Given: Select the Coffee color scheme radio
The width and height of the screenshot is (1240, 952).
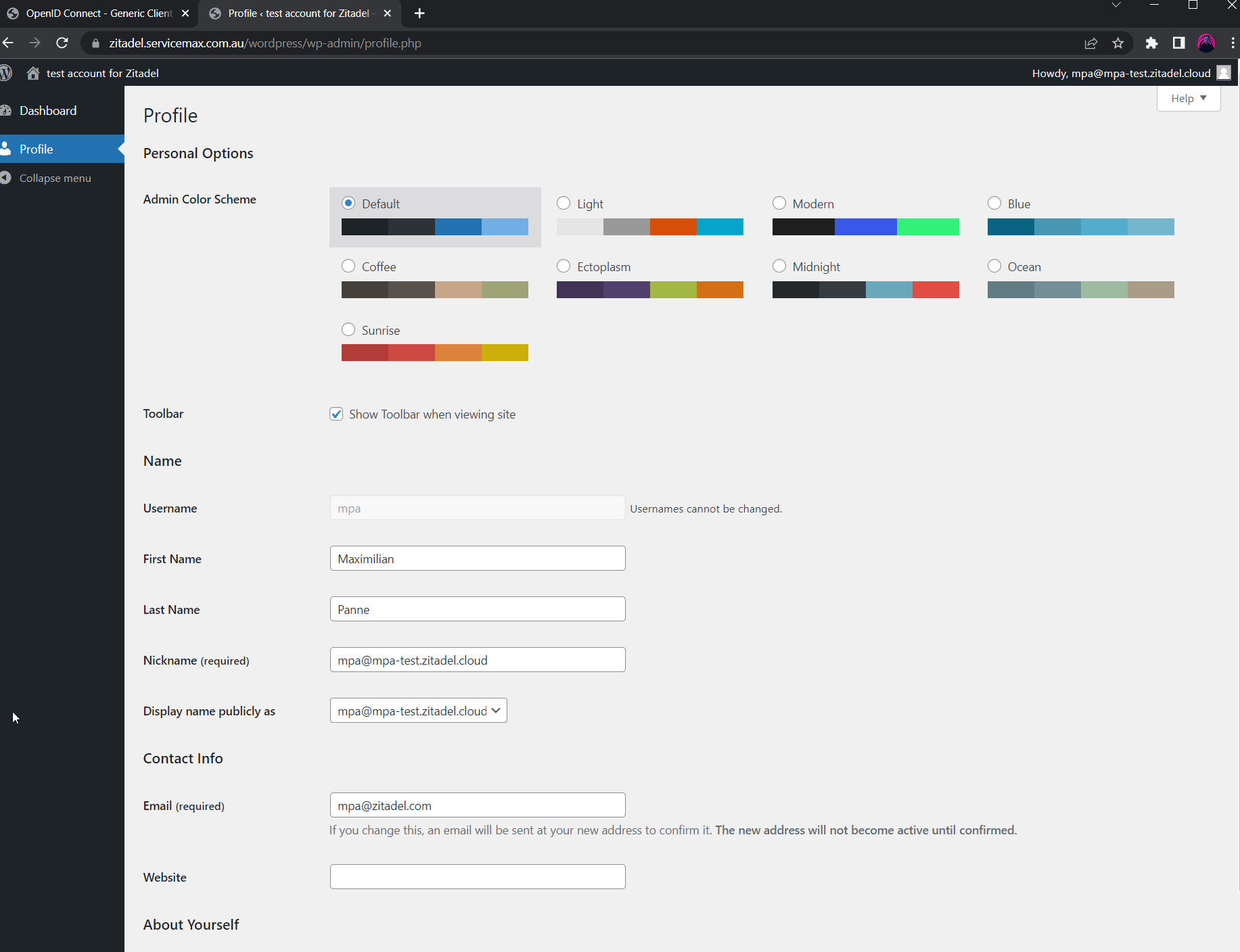Looking at the screenshot, I should pyautogui.click(x=348, y=266).
